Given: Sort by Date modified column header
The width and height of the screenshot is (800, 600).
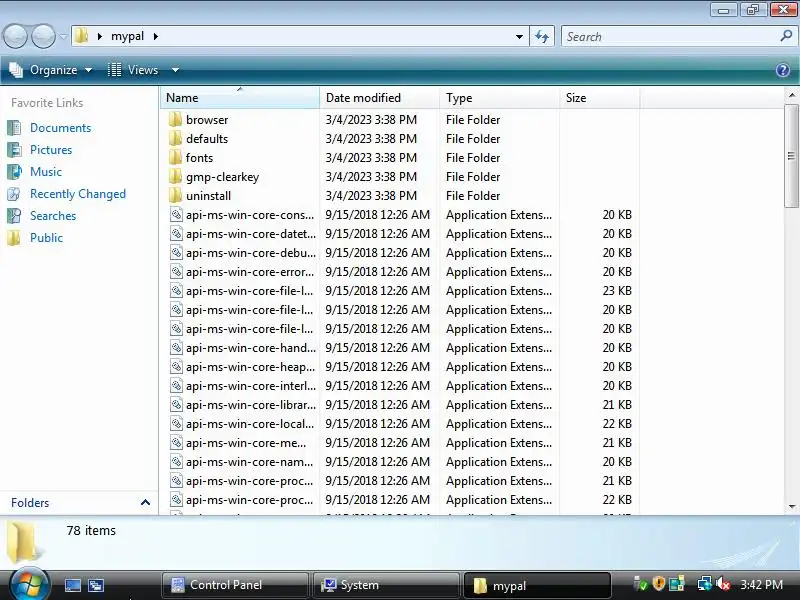Looking at the screenshot, I should 379,97.
